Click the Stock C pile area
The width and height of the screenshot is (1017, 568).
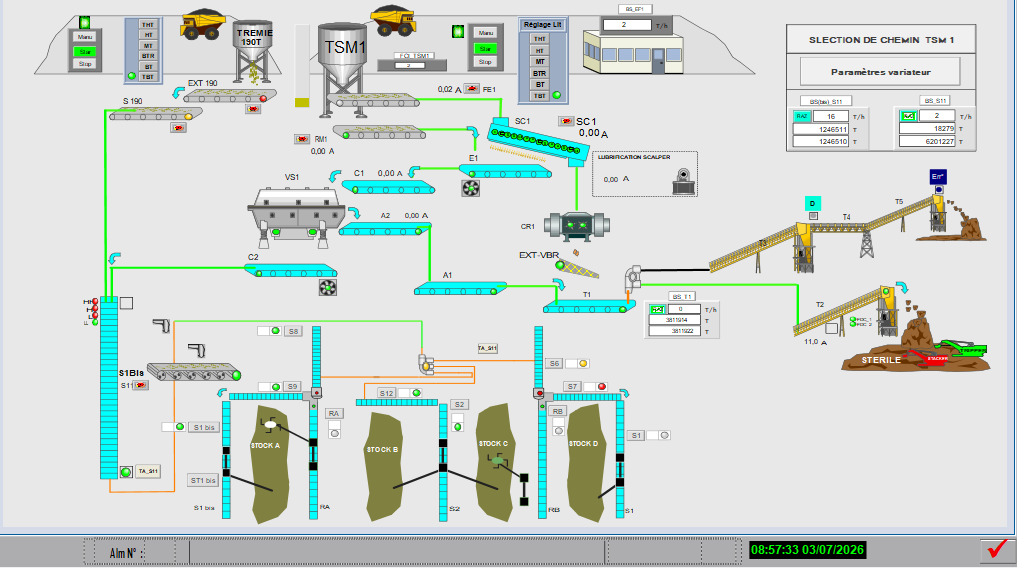click(x=495, y=462)
